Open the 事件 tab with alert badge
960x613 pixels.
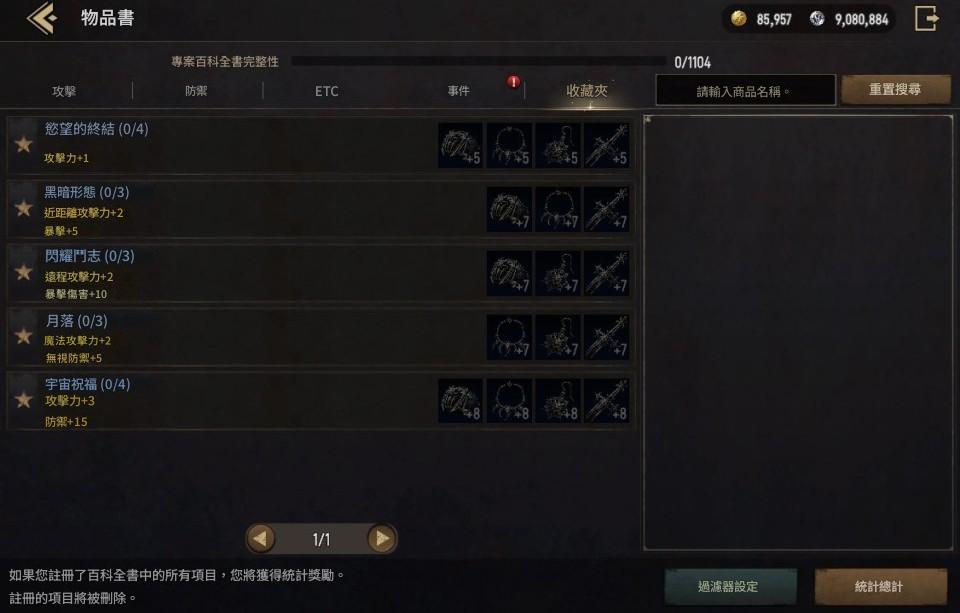click(459, 91)
